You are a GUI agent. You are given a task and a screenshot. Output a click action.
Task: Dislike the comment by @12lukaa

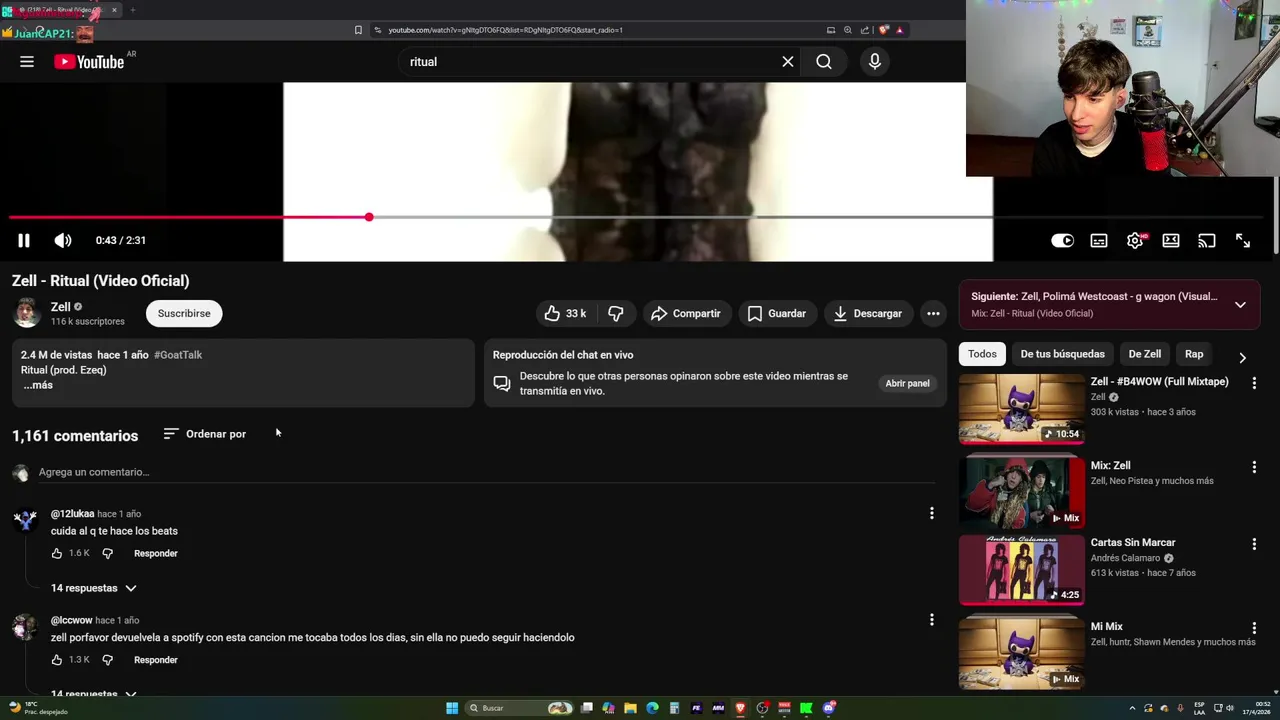[108, 553]
